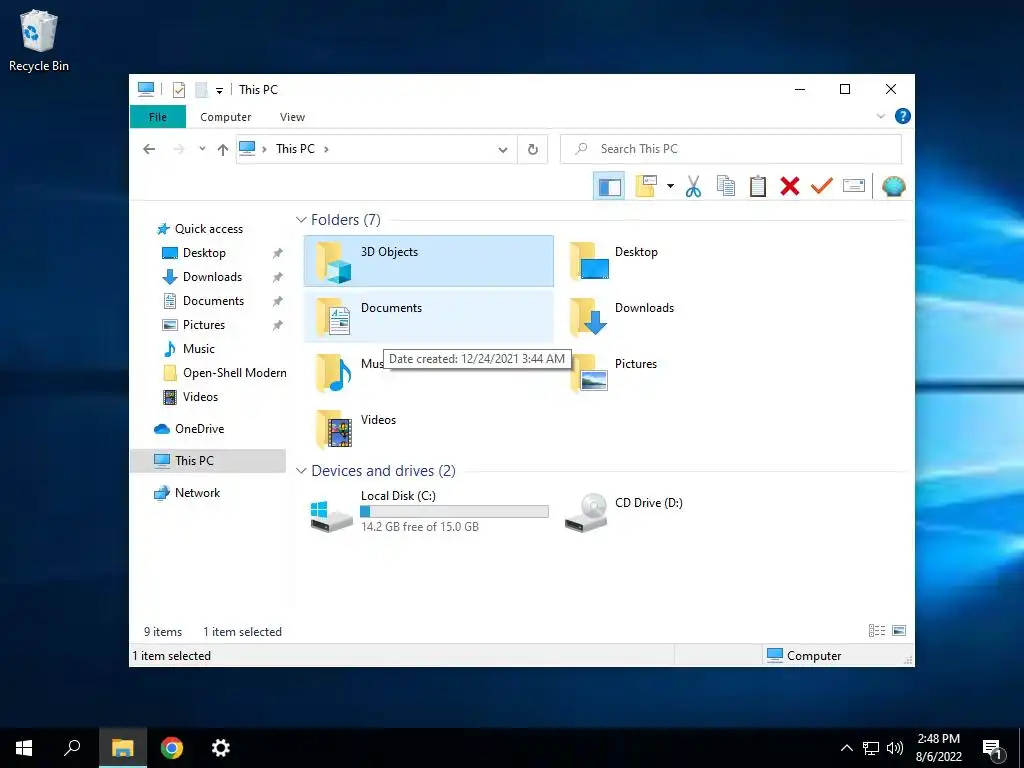This screenshot has width=1024, height=768.
Task: Open Pictures in Quick access
Action: coord(203,325)
